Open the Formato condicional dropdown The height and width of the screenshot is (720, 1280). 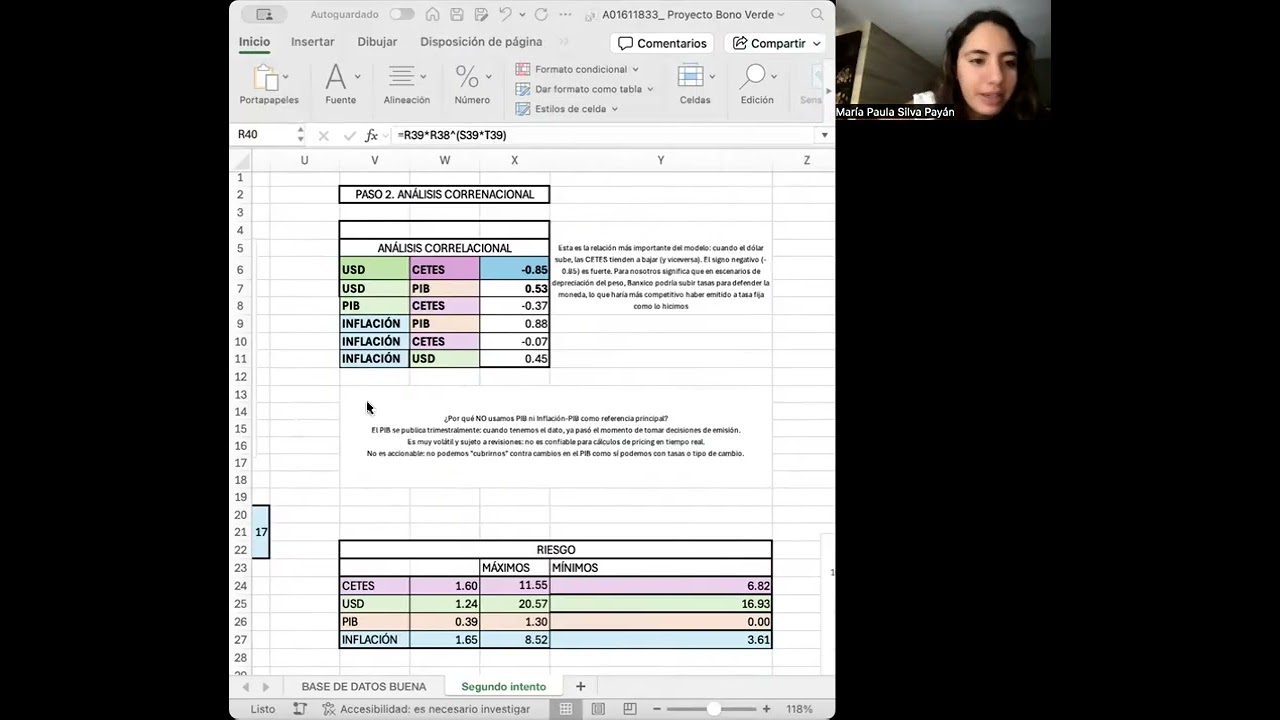tap(577, 69)
